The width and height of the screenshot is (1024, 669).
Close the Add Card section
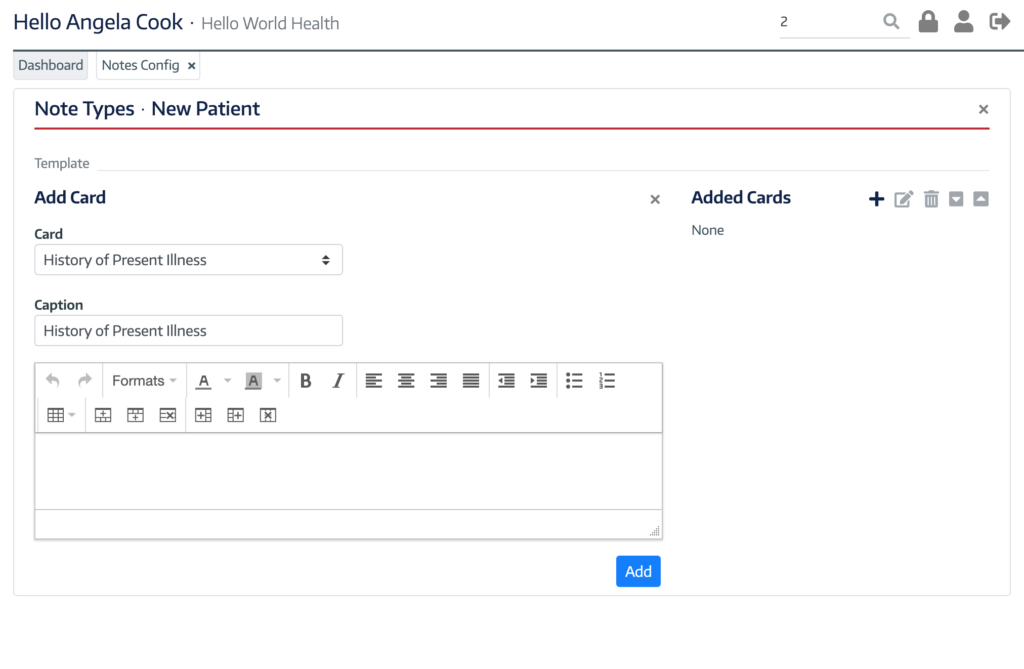tap(655, 199)
